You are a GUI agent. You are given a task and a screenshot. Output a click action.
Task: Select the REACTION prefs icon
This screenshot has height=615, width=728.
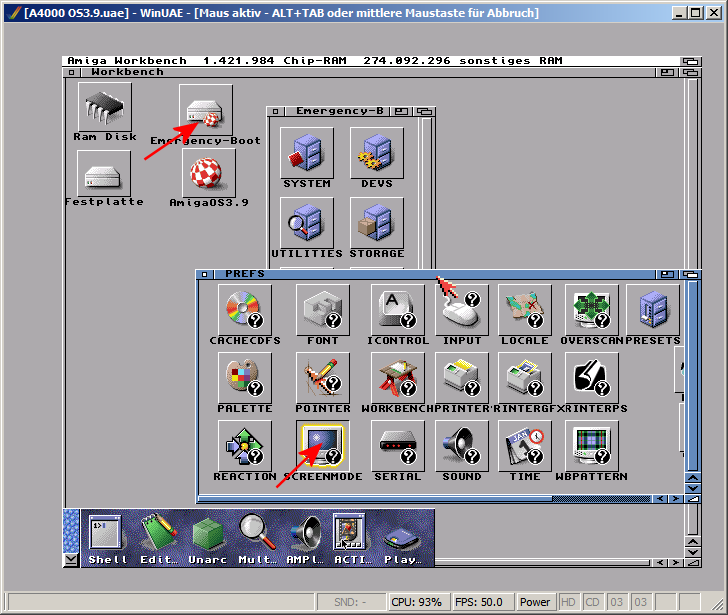click(245, 446)
